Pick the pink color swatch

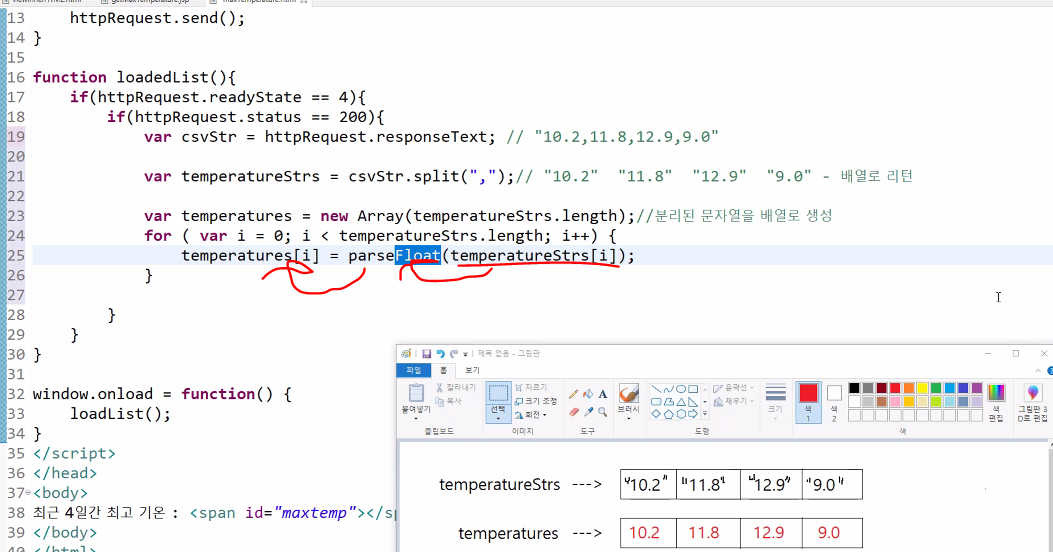pyautogui.click(x=895, y=402)
